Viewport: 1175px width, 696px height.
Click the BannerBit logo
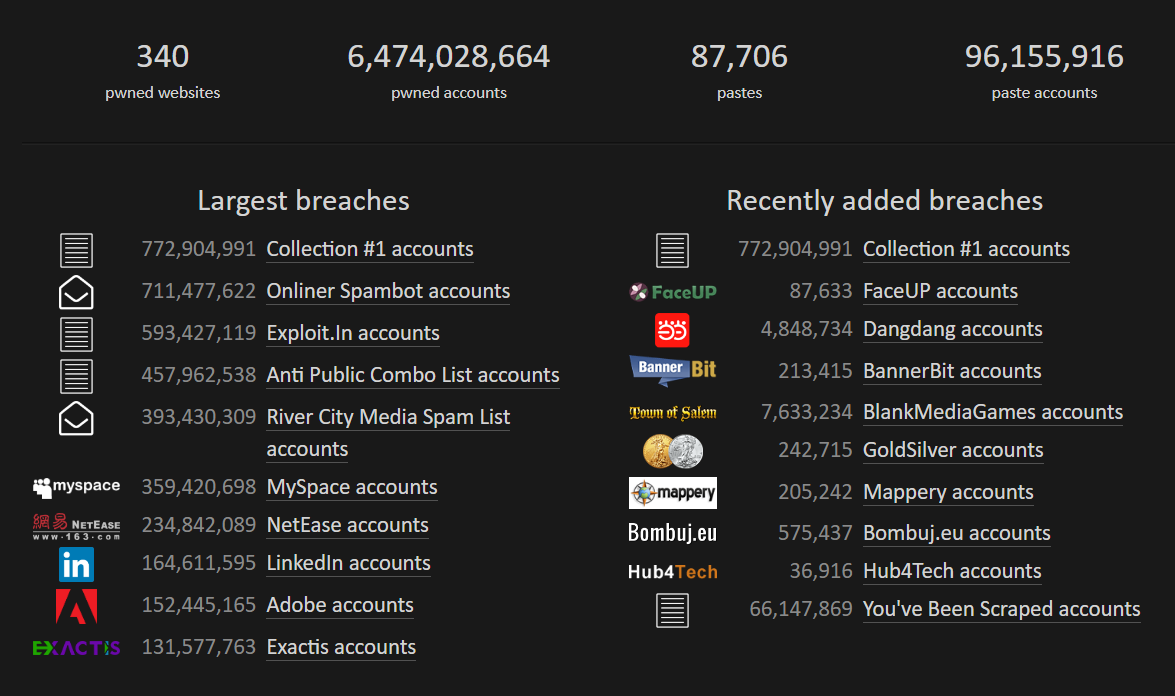pyautogui.click(x=673, y=370)
